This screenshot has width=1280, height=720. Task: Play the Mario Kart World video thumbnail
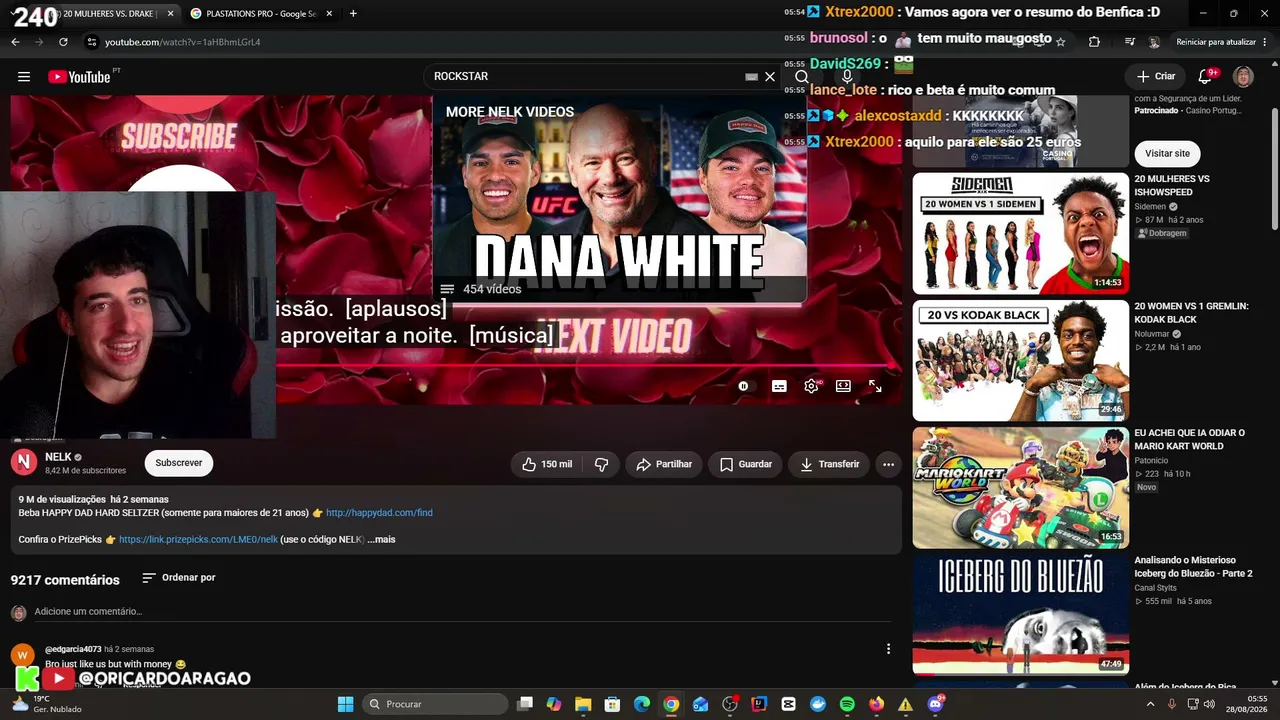pyautogui.click(x=1021, y=487)
